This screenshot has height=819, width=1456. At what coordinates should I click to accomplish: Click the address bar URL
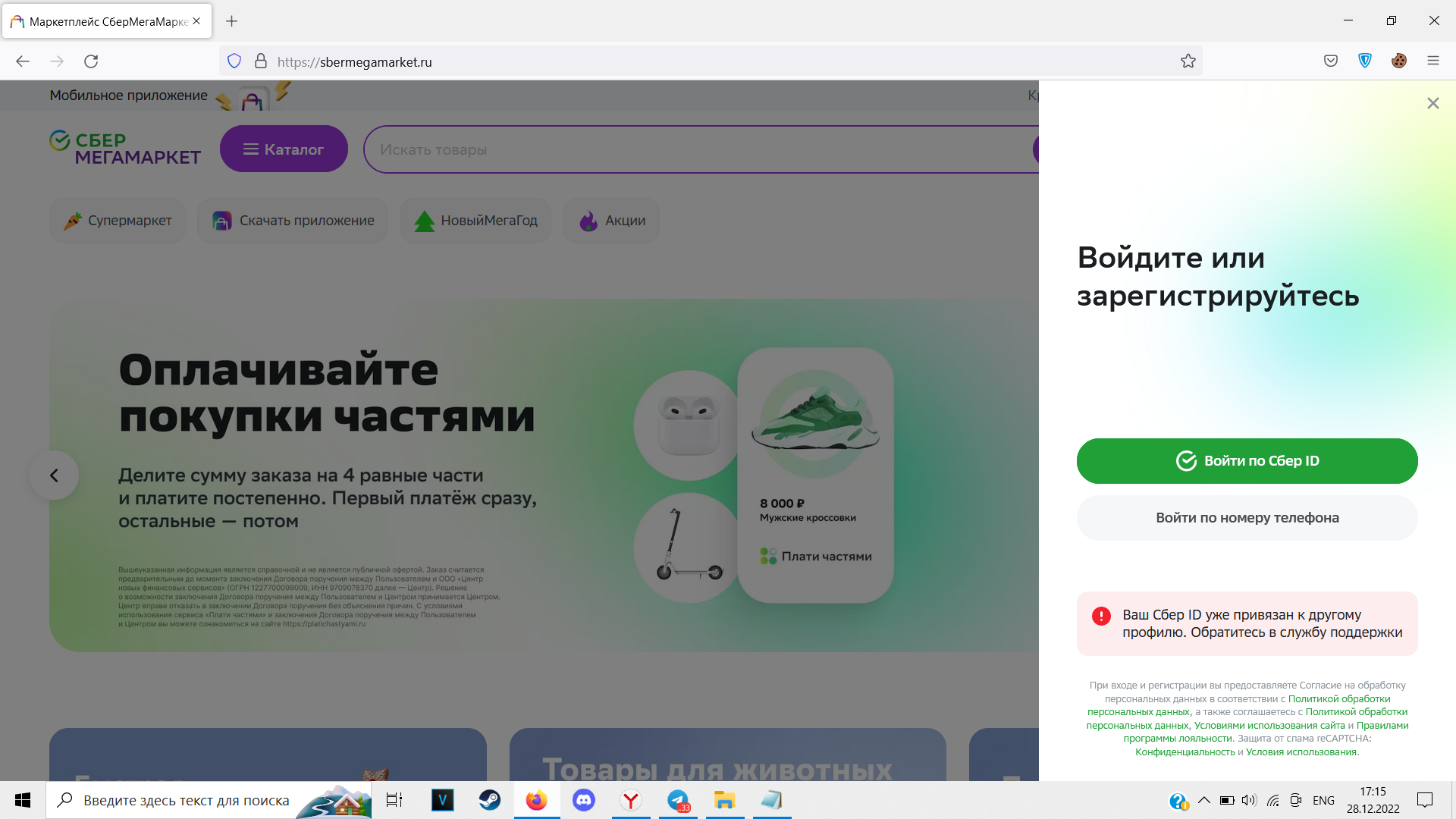pyautogui.click(x=355, y=62)
